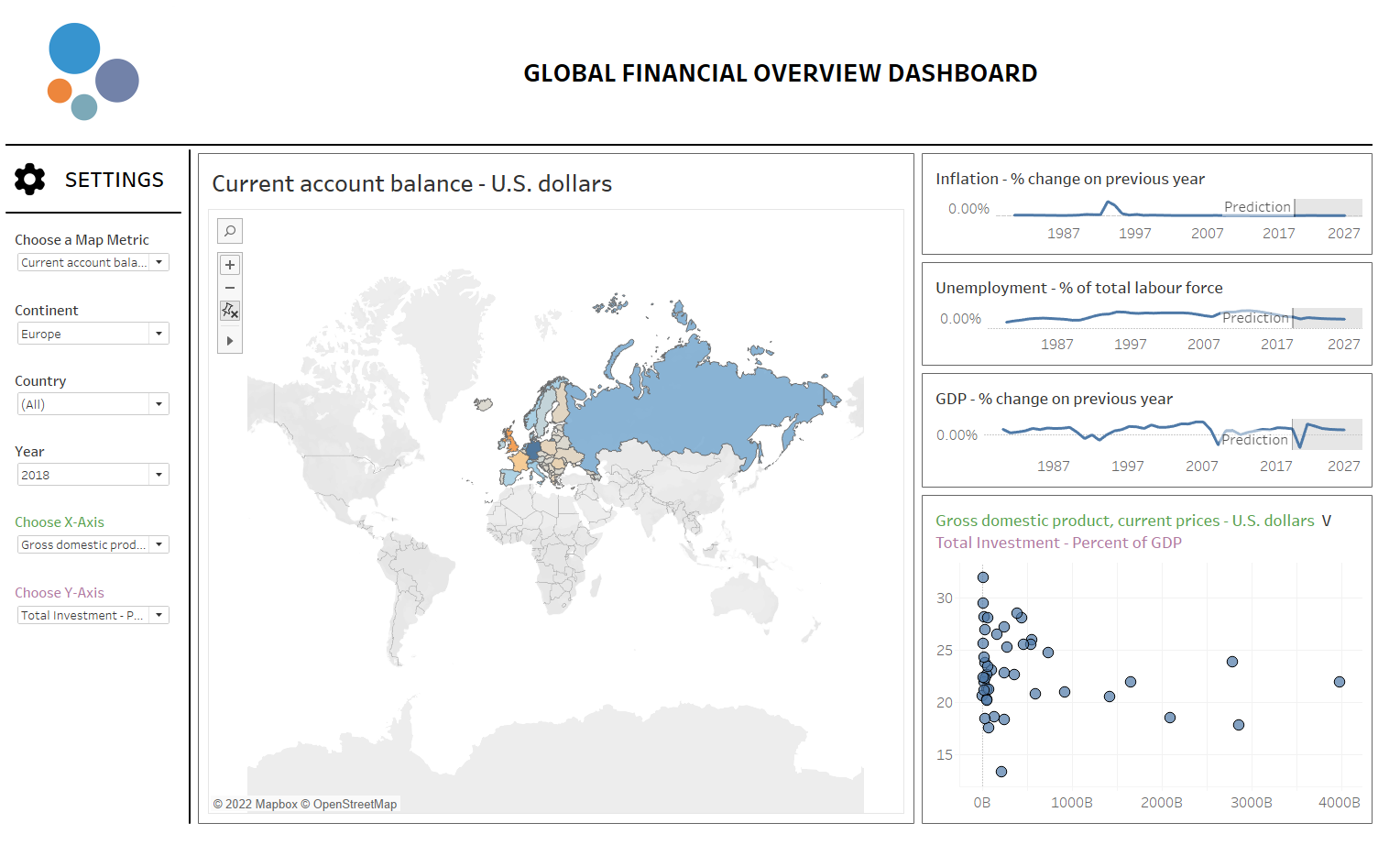
Task: Click the Choose a Map Metric label
Action: [82, 240]
